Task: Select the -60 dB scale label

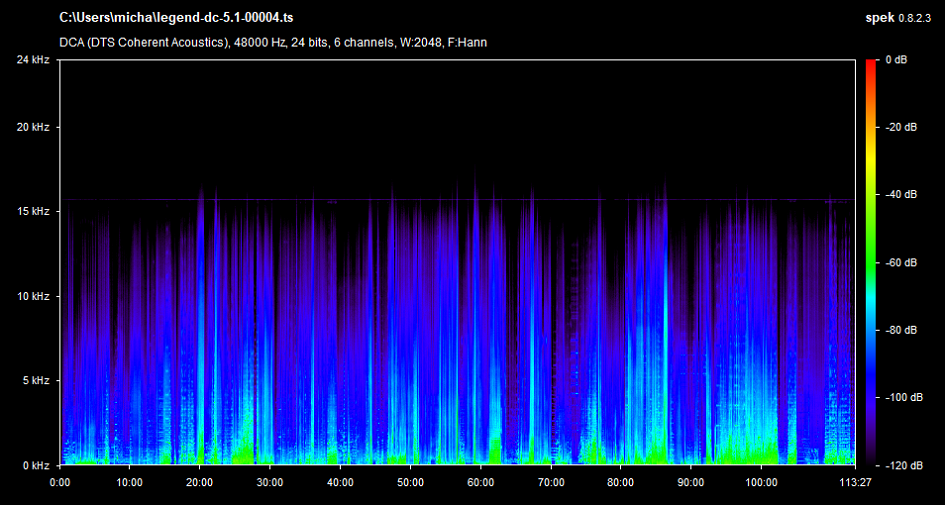Action: tap(901, 263)
